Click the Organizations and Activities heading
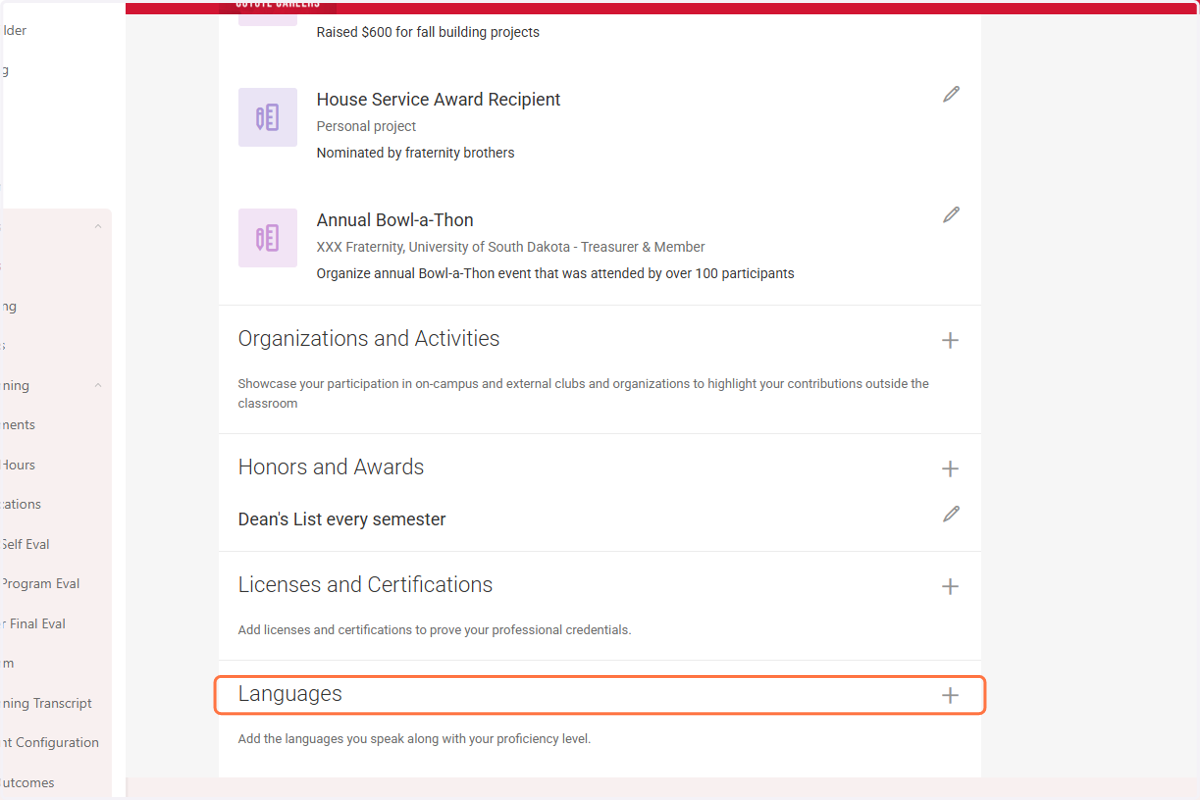The image size is (1200, 800). point(369,339)
